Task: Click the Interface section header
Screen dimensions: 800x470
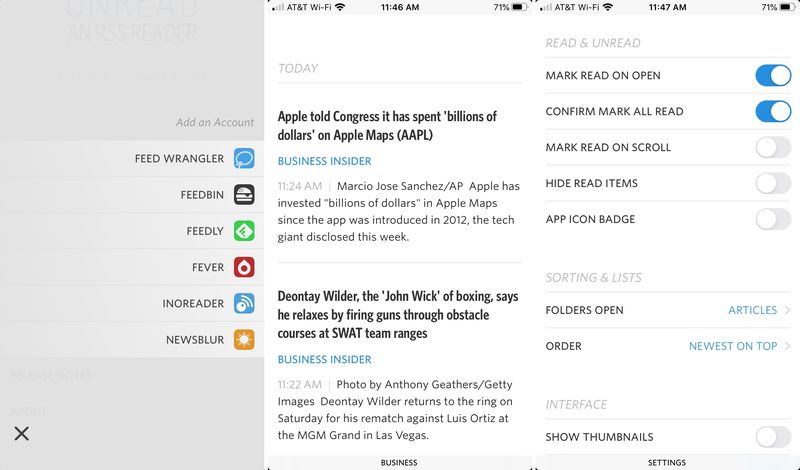Action: (x=576, y=405)
